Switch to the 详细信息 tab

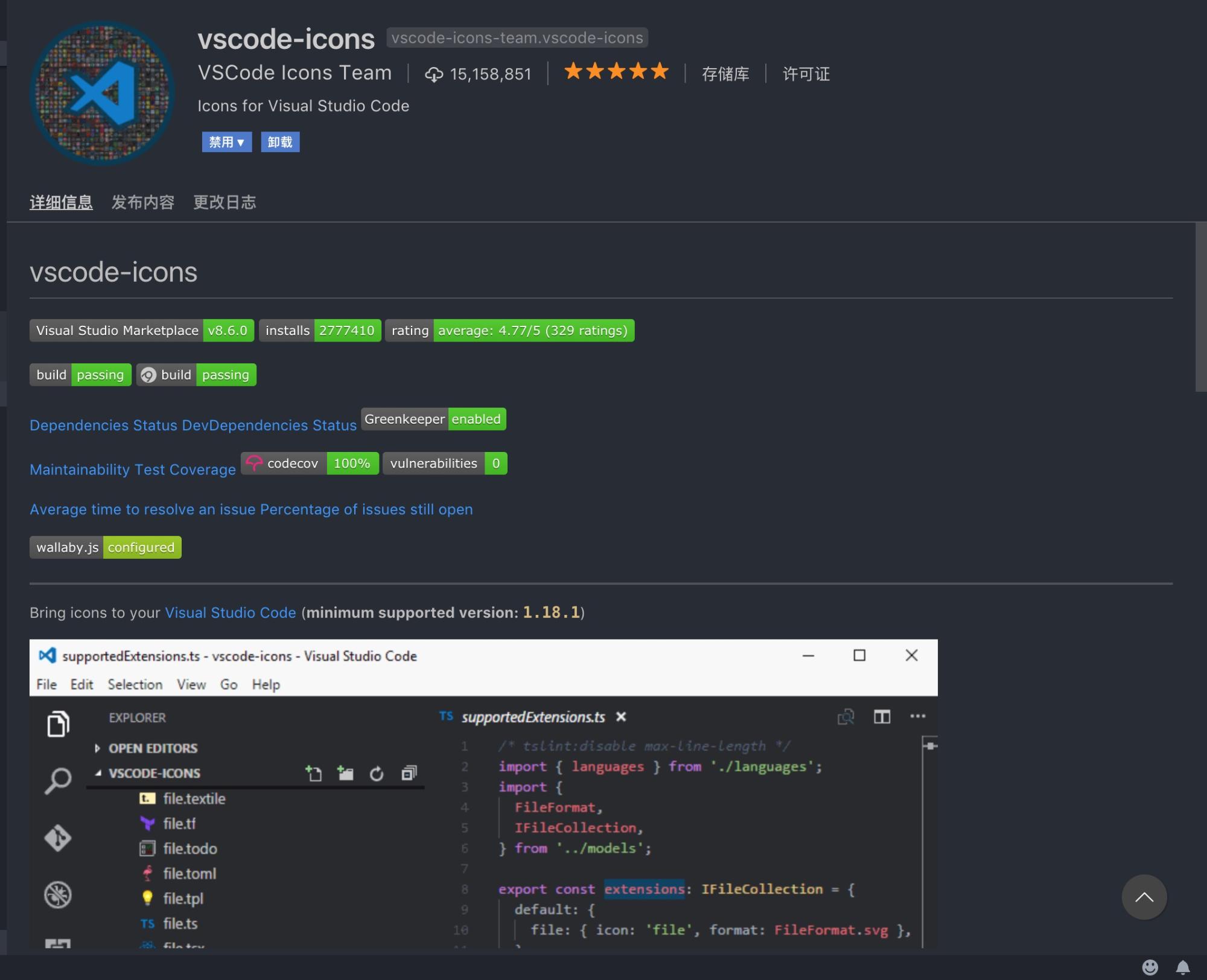tap(61, 202)
